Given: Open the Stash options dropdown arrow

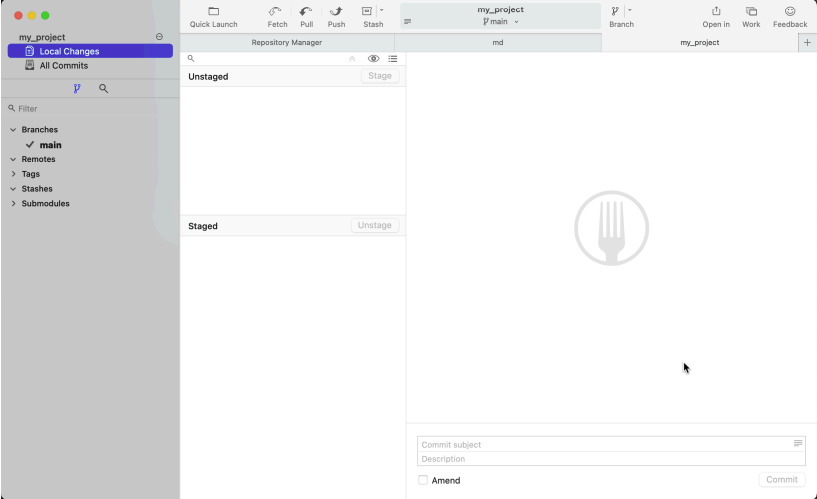Looking at the screenshot, I should (x=381, y=10).
